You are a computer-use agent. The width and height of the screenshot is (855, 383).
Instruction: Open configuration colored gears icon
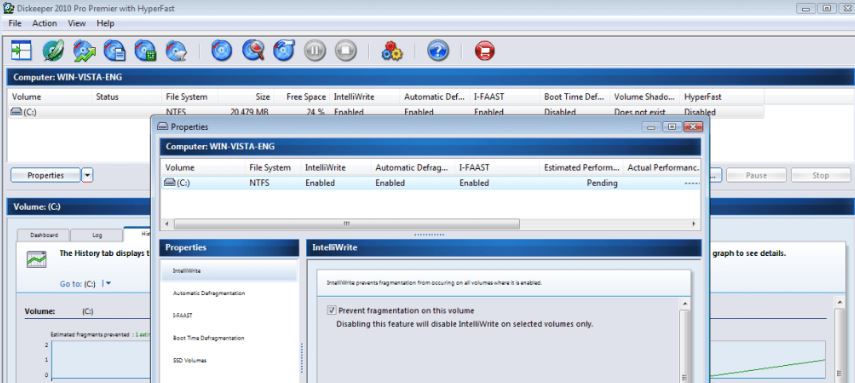392,51
